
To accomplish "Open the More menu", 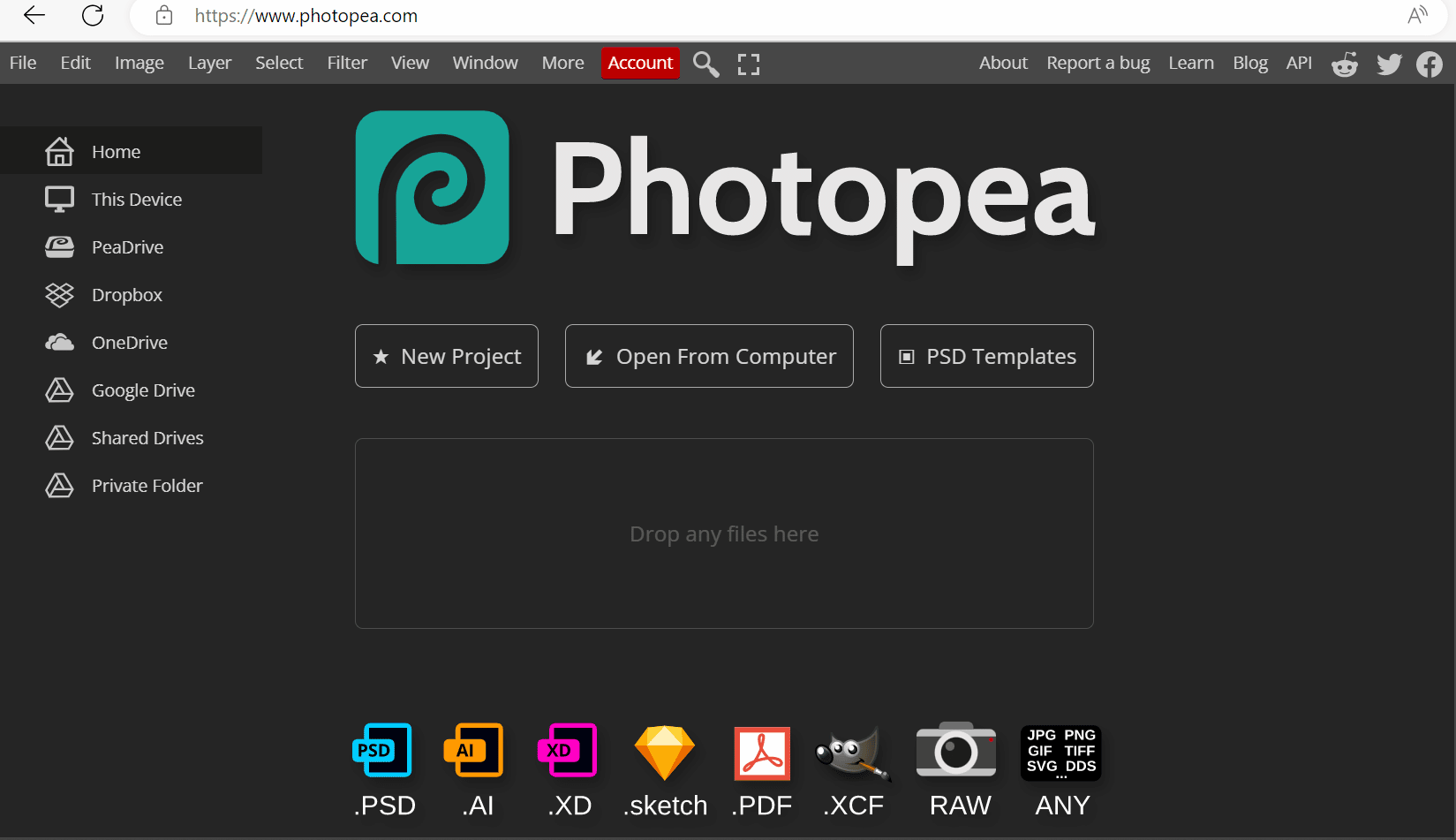I will [x=562, y=63].
